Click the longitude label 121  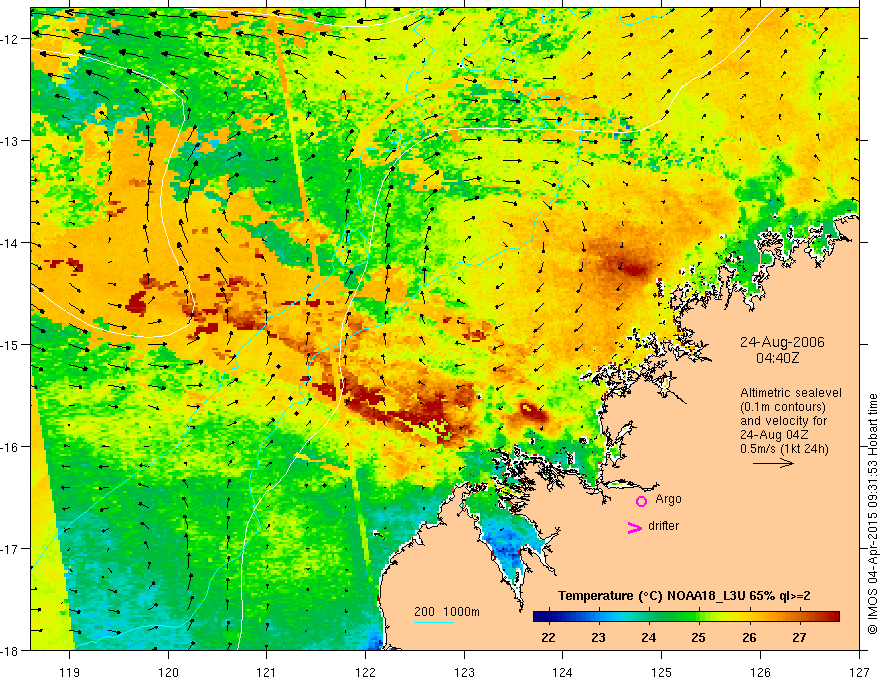[x=267, y=672]
